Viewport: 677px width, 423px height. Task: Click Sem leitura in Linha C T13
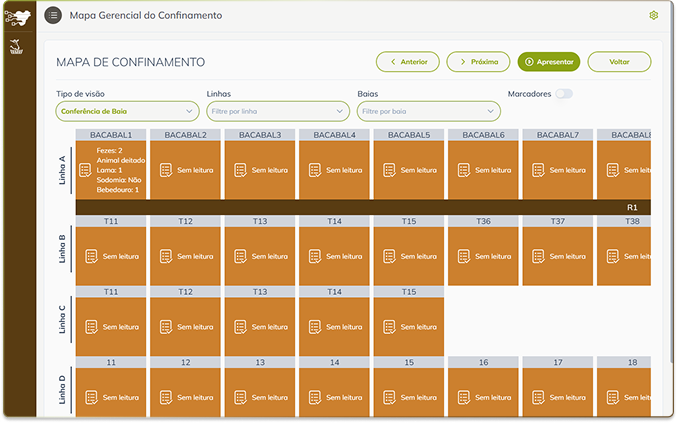(x=270, y=327)
